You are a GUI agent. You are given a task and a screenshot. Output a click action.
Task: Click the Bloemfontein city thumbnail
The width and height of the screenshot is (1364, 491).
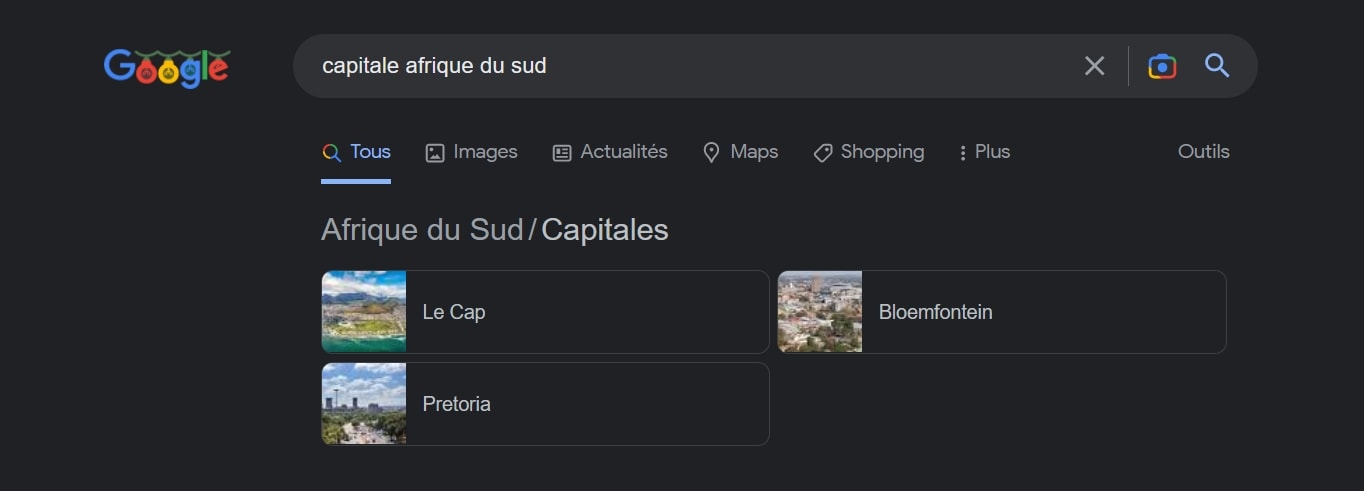[820, 312]
